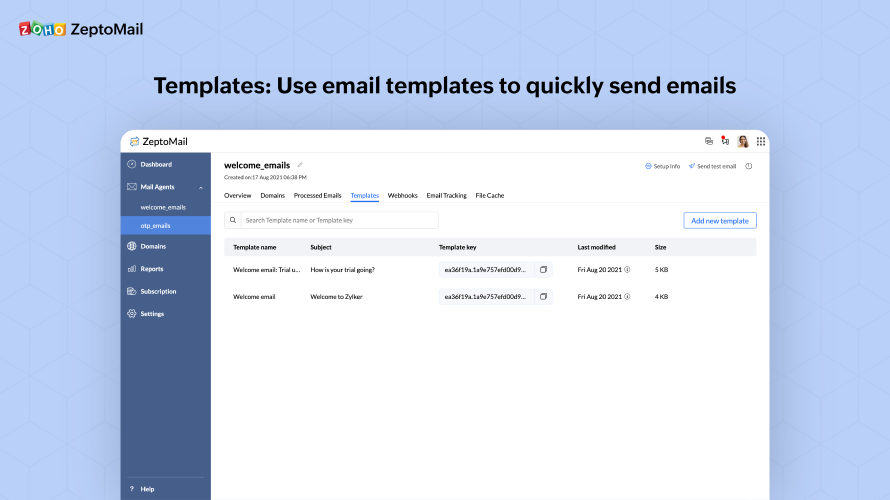Screen dimensions: 890x500
Task: Edit welcome_emails name with pencil icon
Action: [x=300, y=165]
